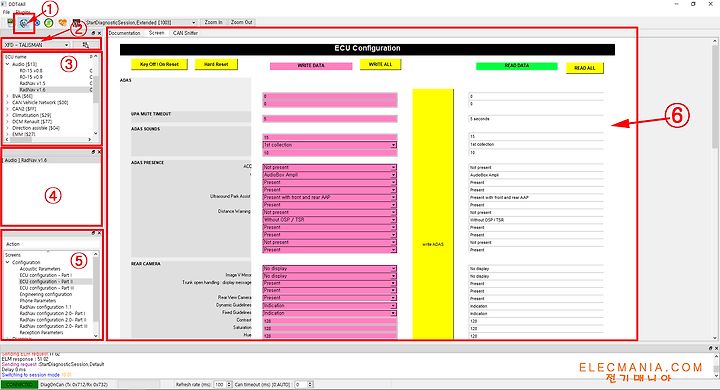Click the green refresh circle toolbar icon

point(49,23)
